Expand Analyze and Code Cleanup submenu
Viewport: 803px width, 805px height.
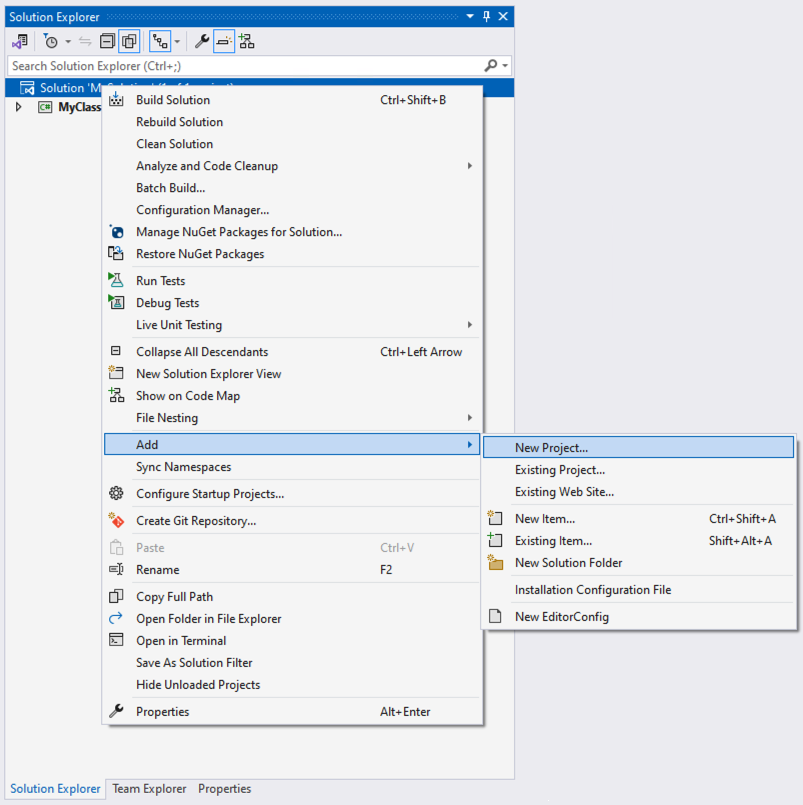[293, 166]
